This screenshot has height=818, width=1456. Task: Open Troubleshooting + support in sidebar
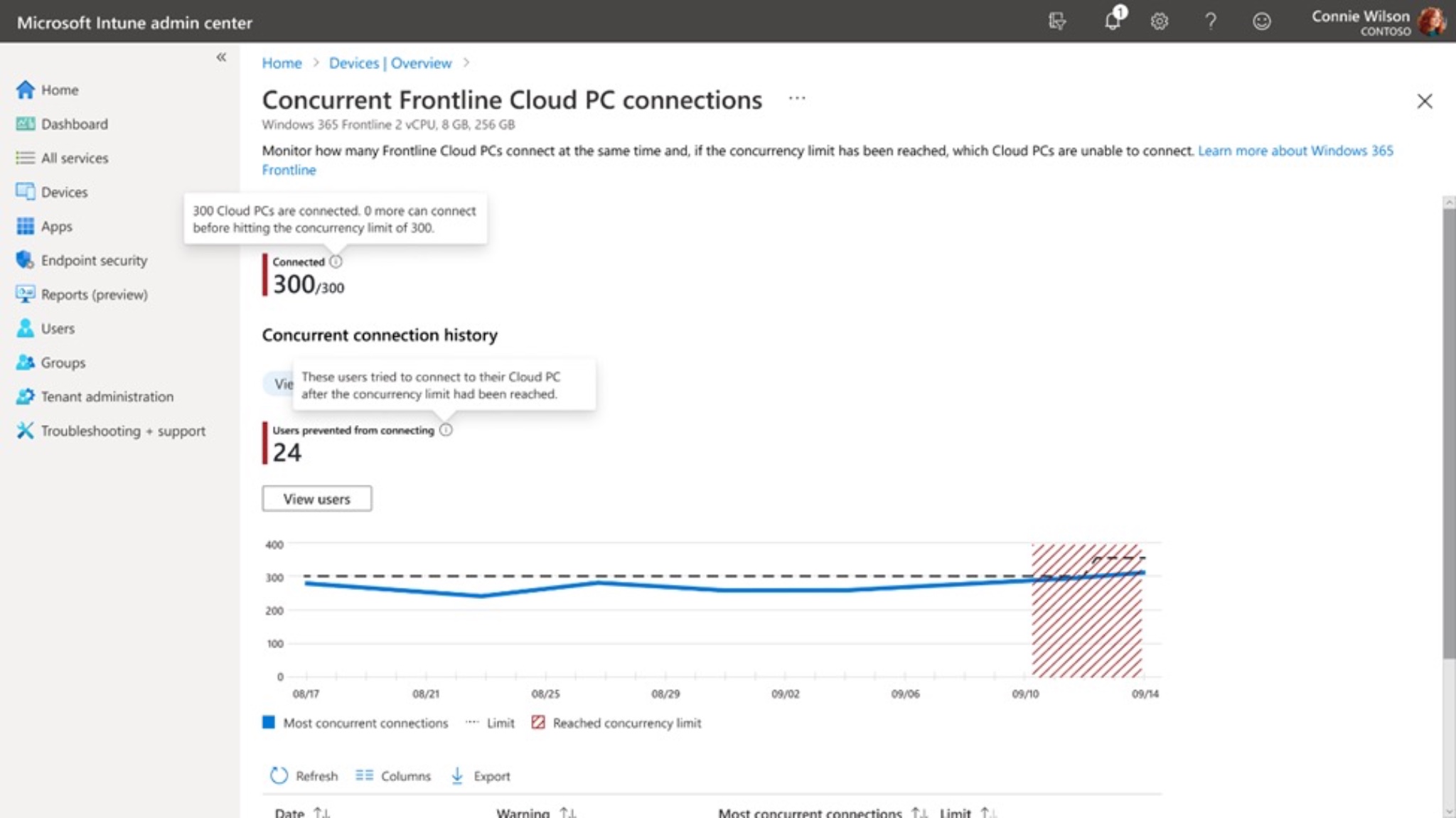click(x=110, y=431)
